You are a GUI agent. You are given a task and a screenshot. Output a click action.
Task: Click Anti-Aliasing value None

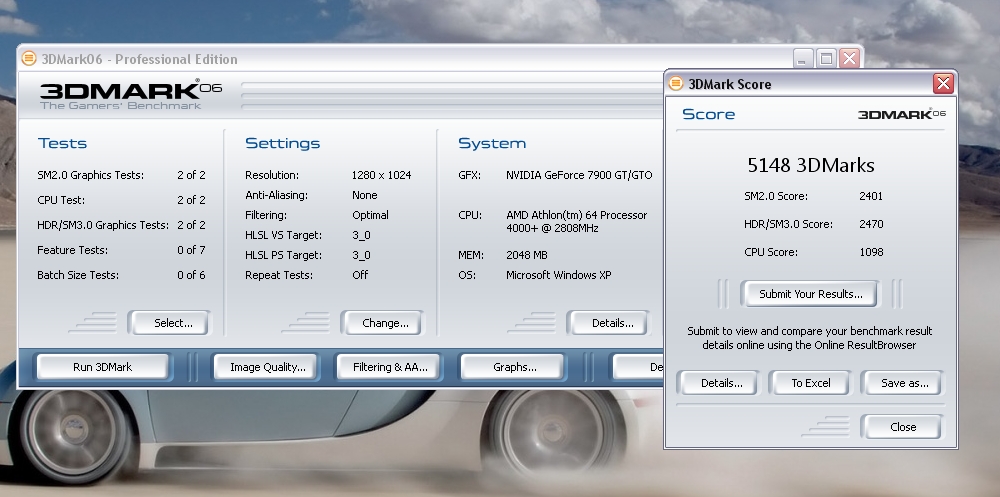click(x=364, y=195)
